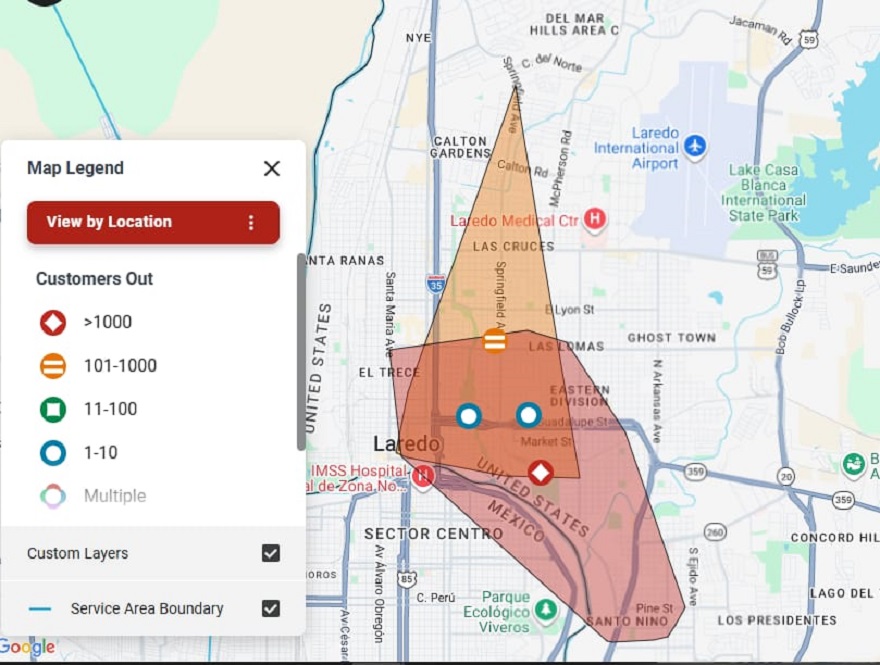The height and width of the screenshot is (665, 880).
Task: Click the right blue 1-10 outage marker
Action: point(528,415)
